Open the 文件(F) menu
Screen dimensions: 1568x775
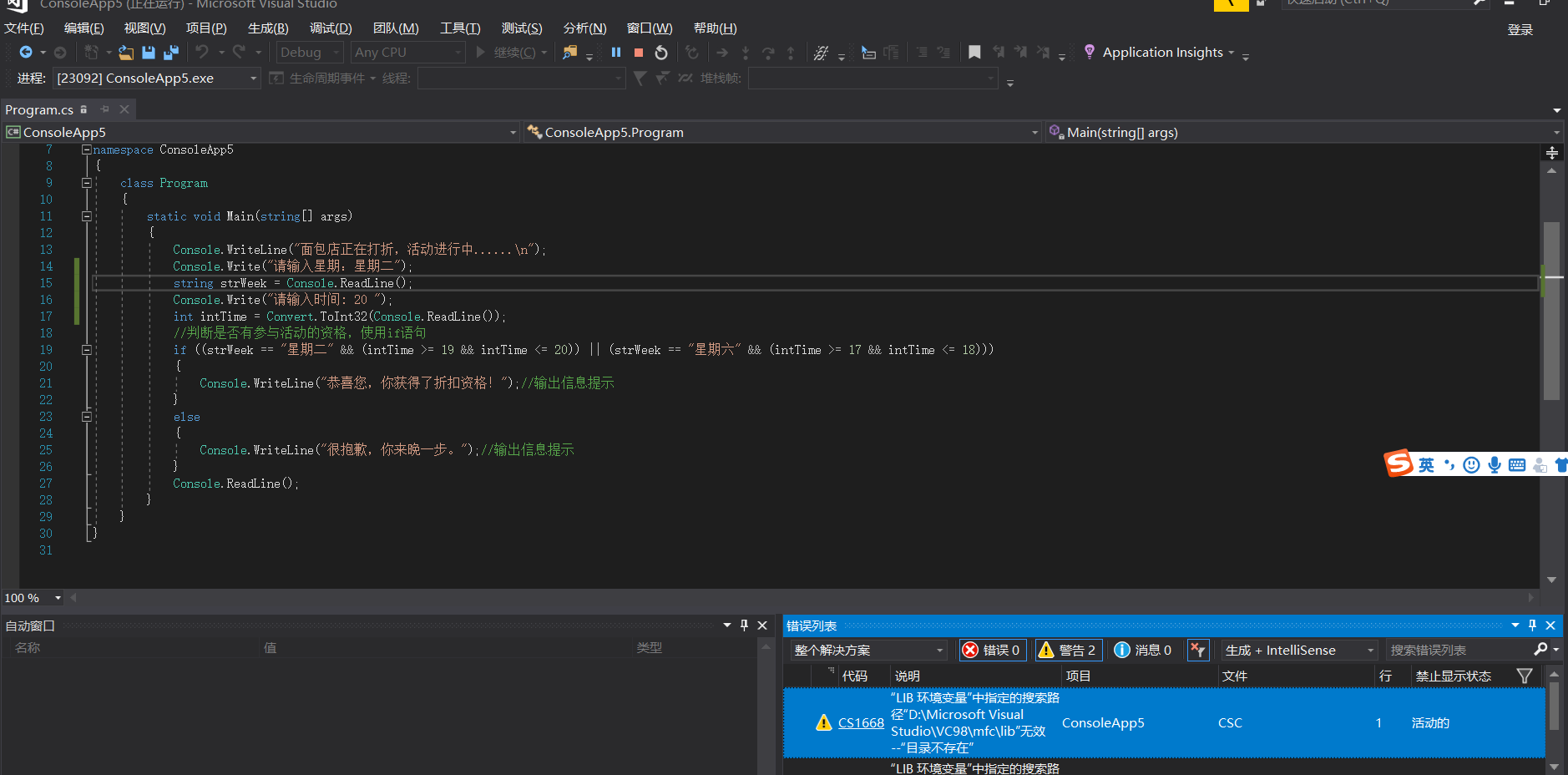[x=24, y=28]
